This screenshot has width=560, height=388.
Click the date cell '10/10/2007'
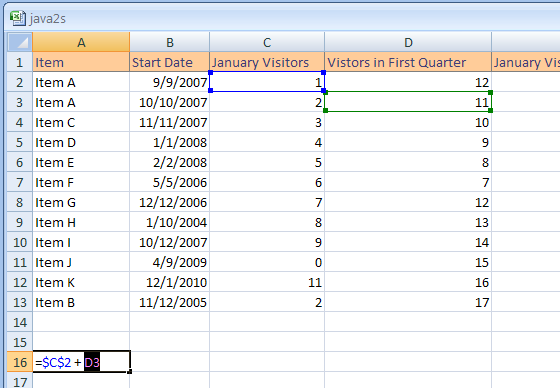point(170,103)
